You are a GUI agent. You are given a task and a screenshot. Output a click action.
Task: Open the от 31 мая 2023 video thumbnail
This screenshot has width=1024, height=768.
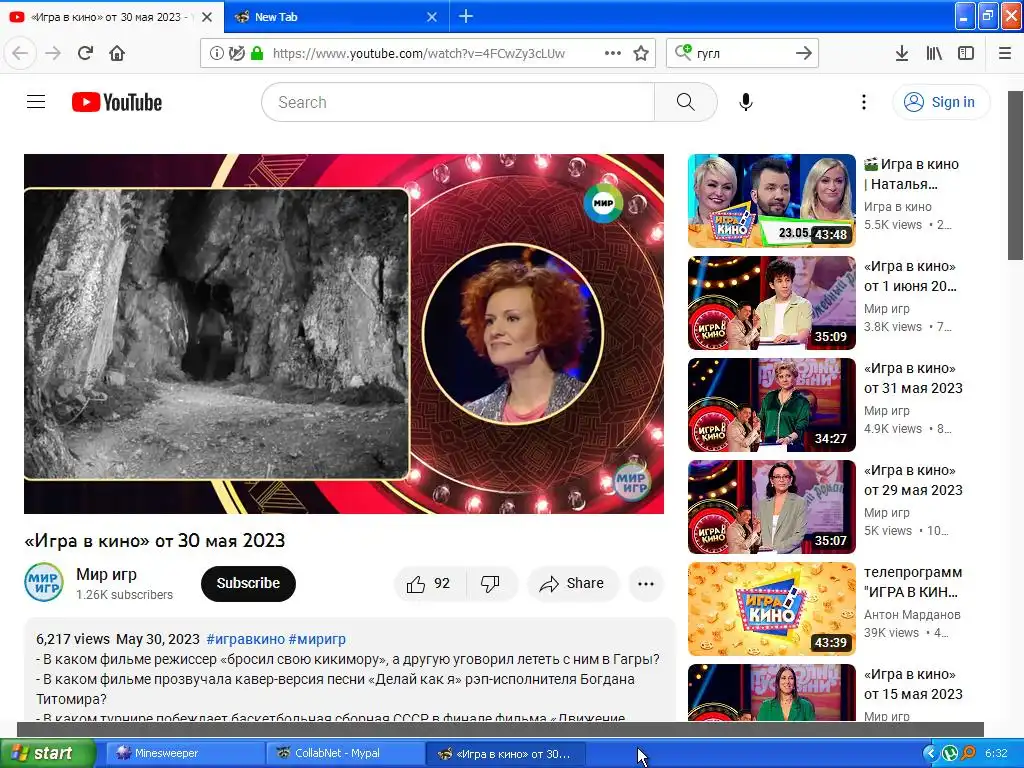tap(771, 405)
